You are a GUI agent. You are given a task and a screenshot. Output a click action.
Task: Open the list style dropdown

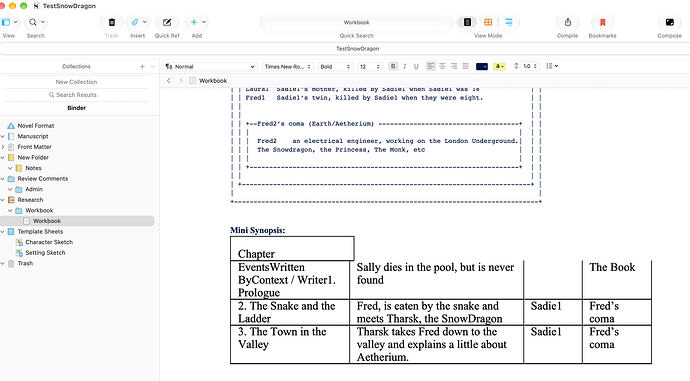tap(552, 66)
